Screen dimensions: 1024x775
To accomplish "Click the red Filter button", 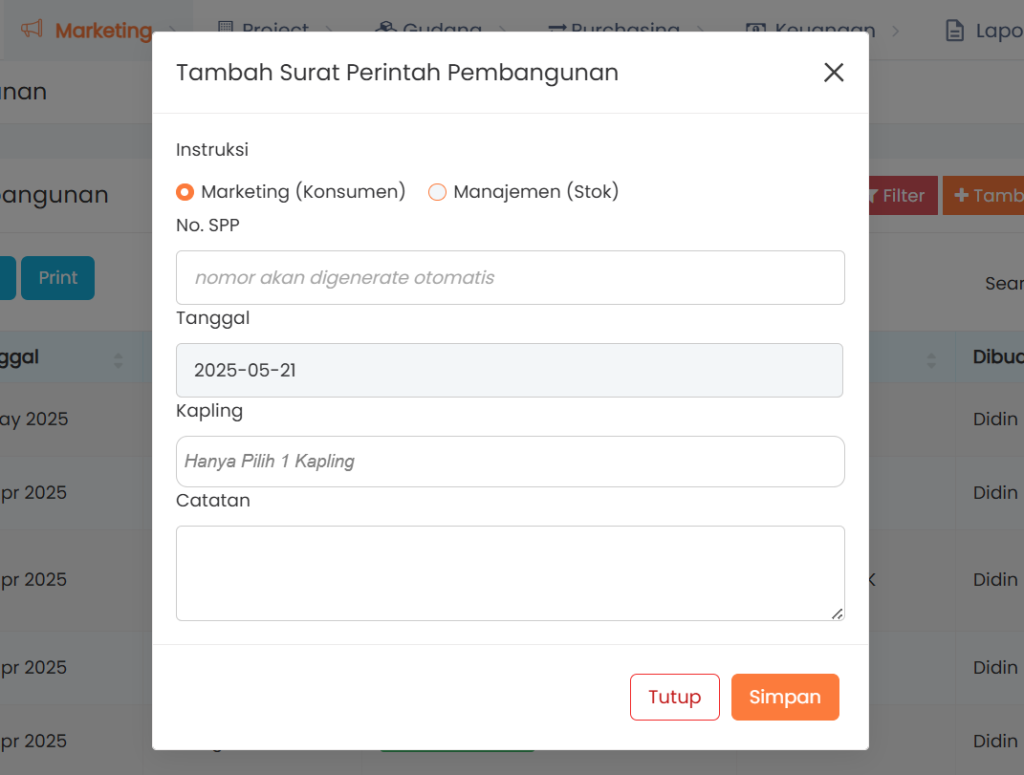I will (899, 195).
